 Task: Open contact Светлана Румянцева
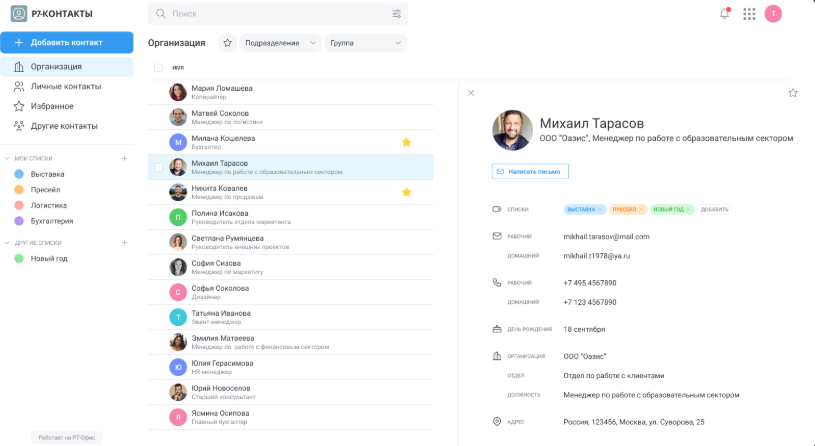point(291,242)
